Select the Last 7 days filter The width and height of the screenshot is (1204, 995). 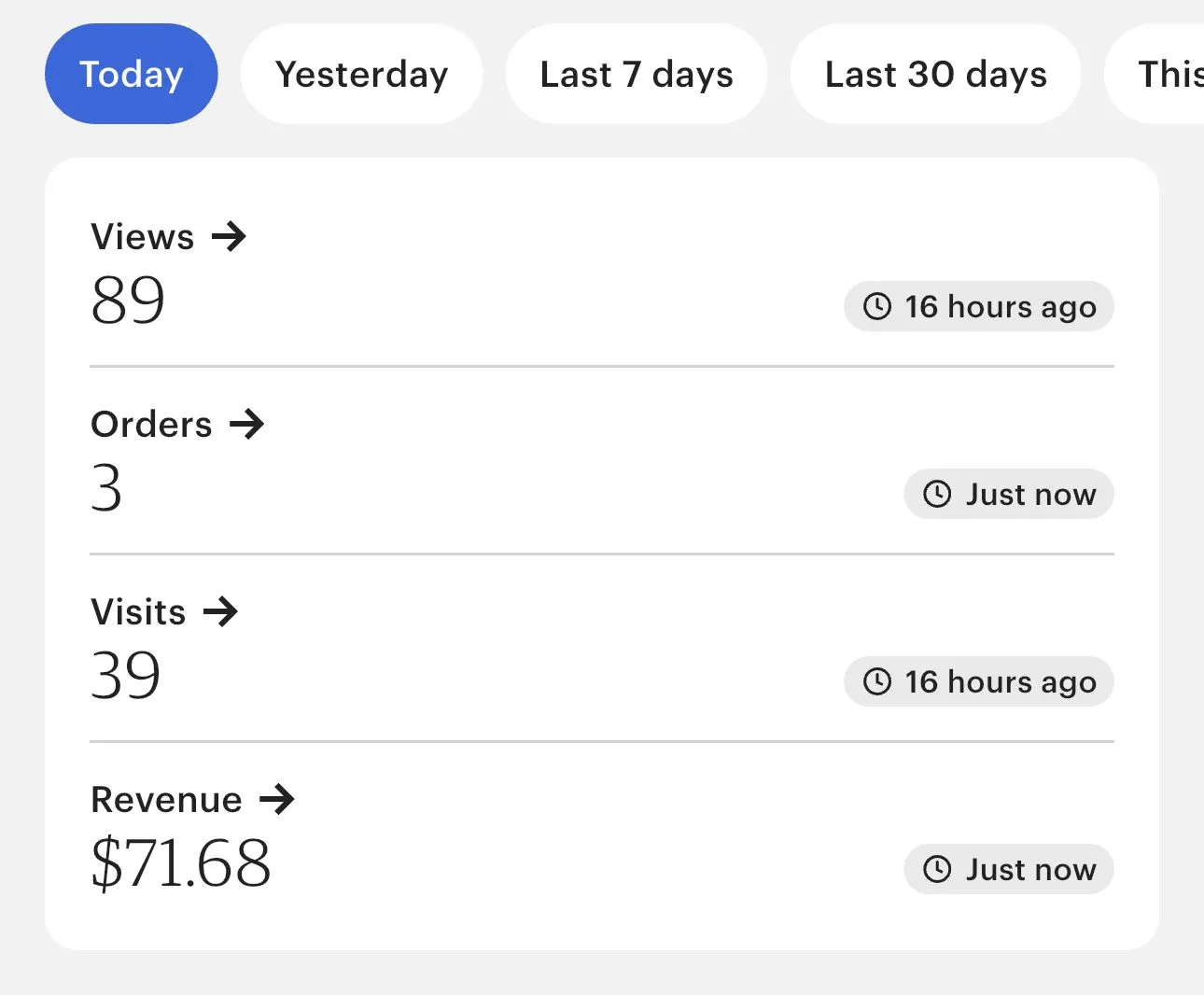(637, 74)
